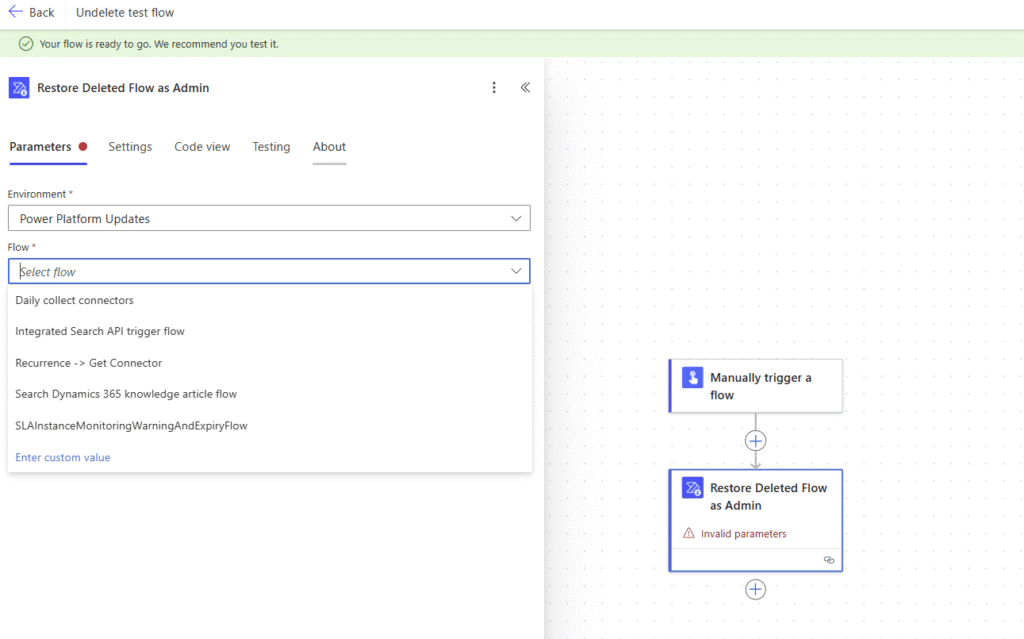Expand the Environment dropdown chevron
The width and height of the screenshot is (1024, 639).
[x=516, y=218]
